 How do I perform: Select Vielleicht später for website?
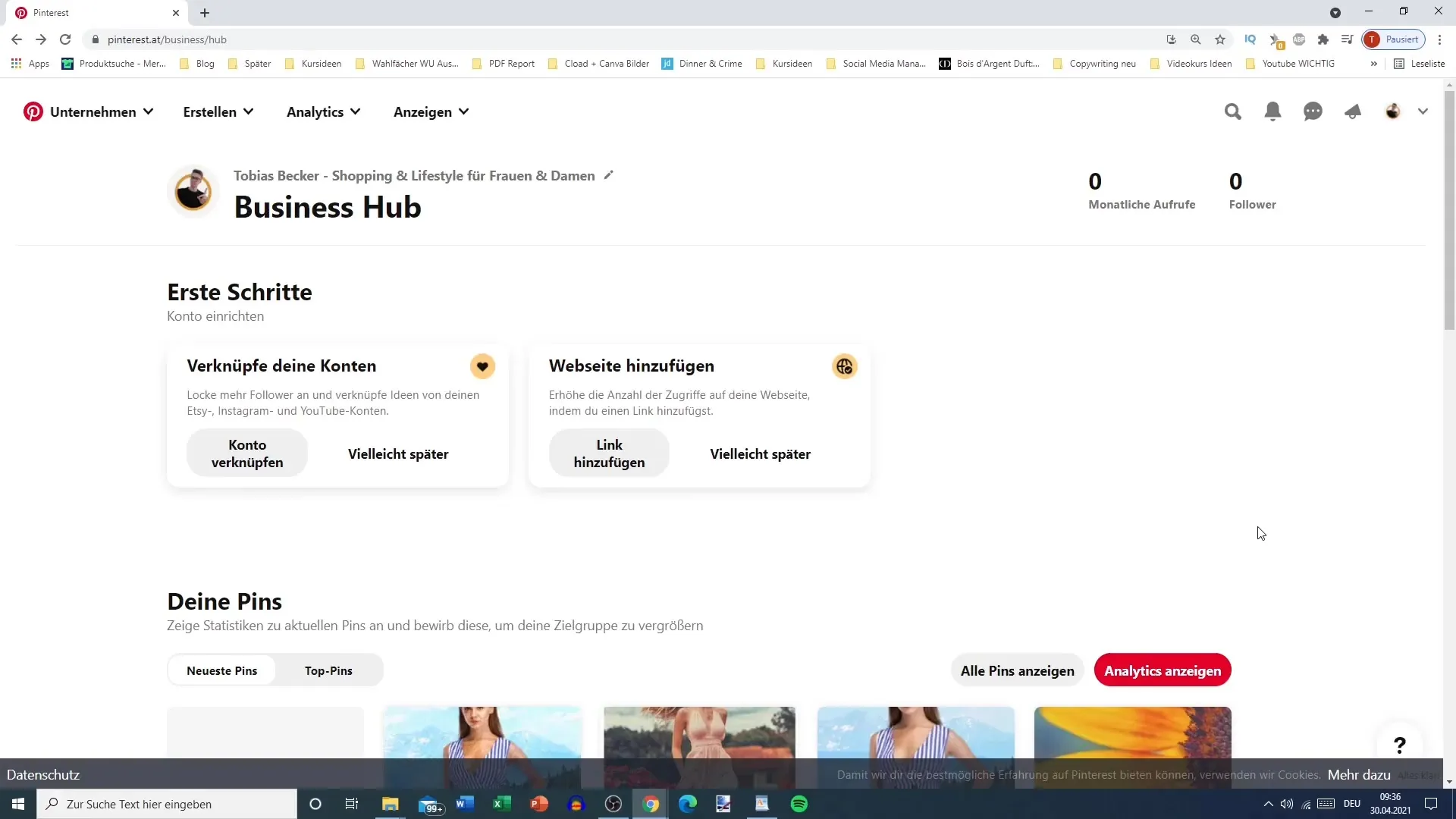pyautogui.click(x=760, y=454)
